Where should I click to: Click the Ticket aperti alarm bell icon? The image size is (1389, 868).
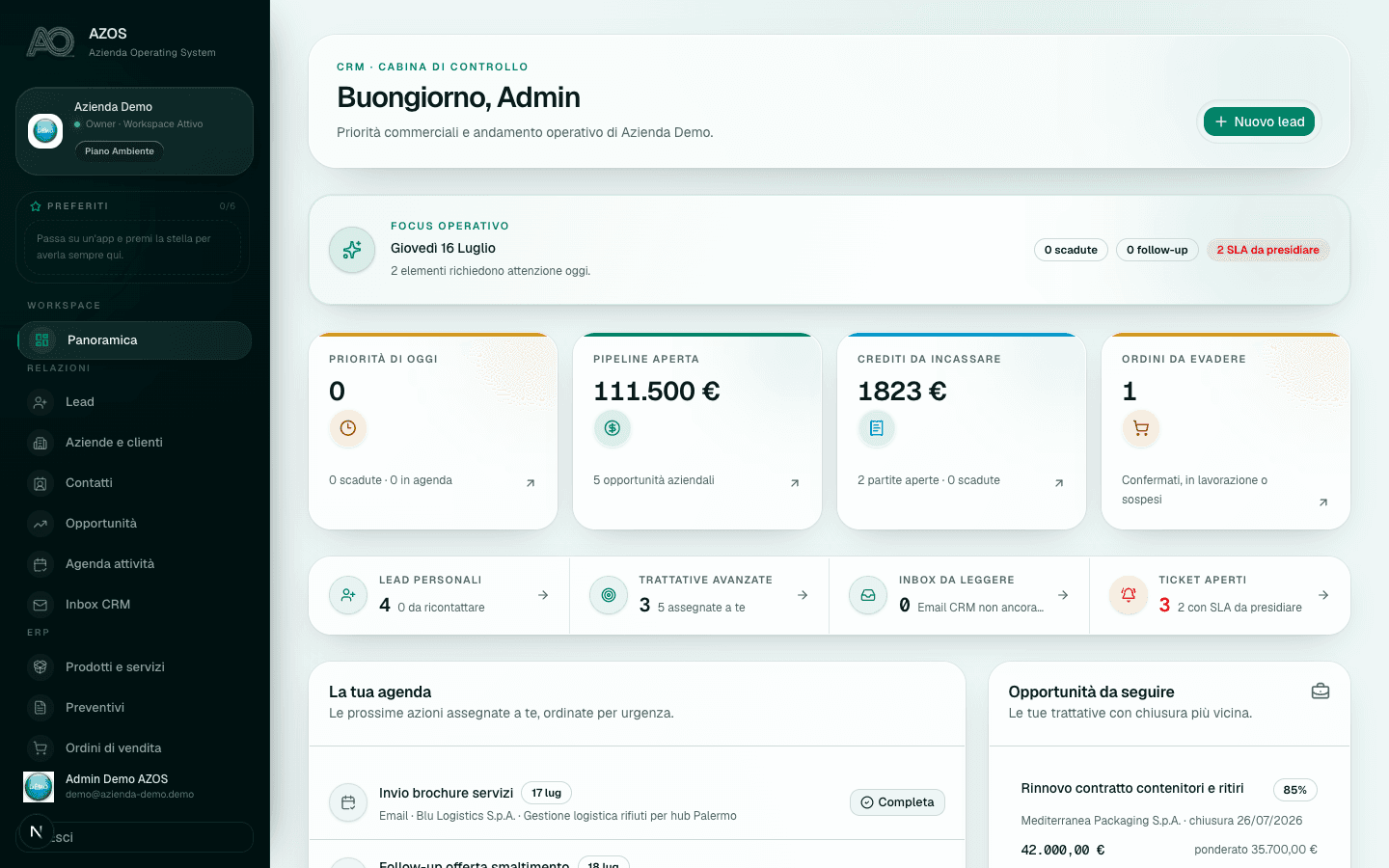(x=1129, y=595)
